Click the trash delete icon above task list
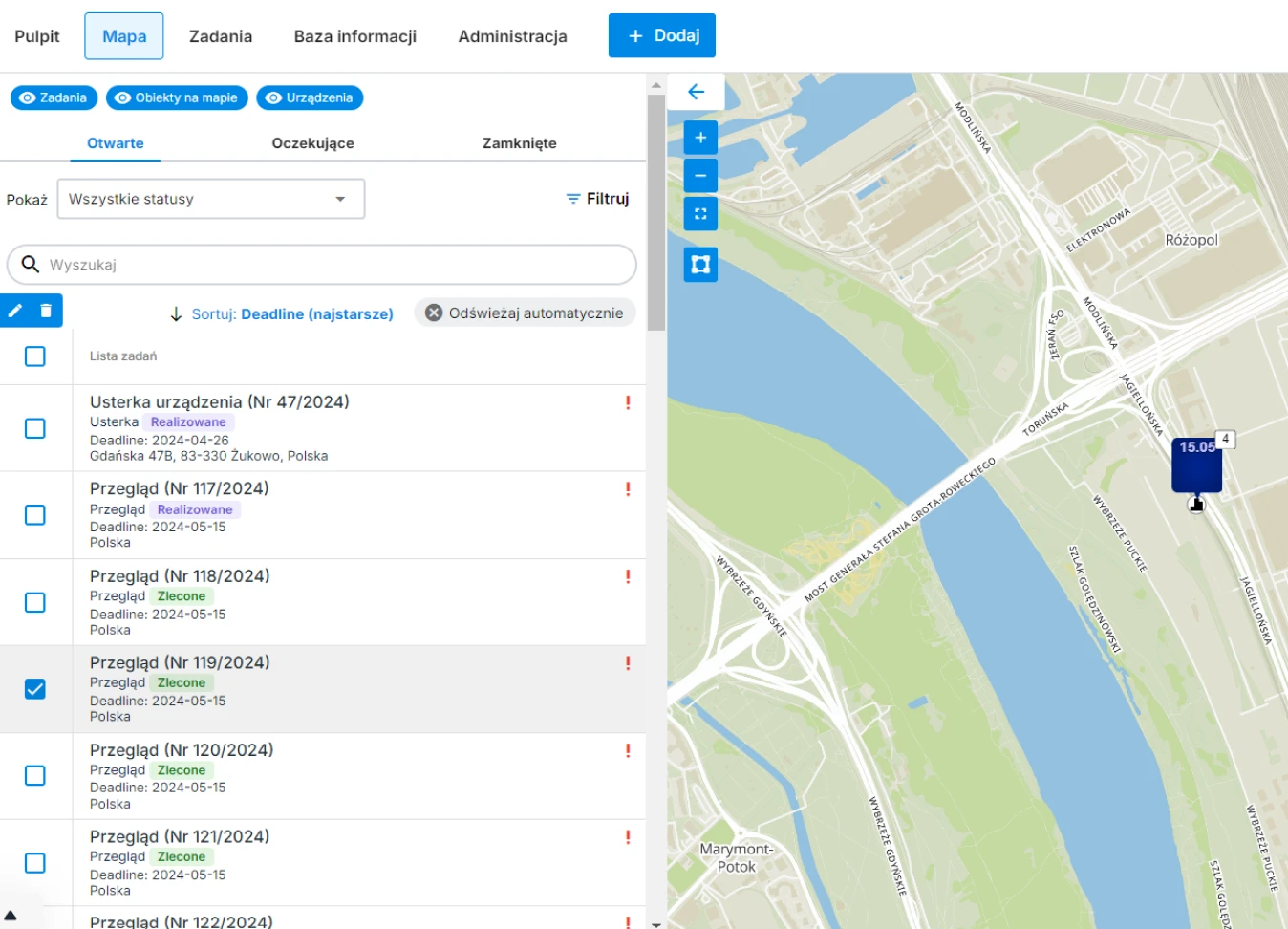Image resolution: width=1288 pixels, height=929 pixels. [x=46, y=311]
